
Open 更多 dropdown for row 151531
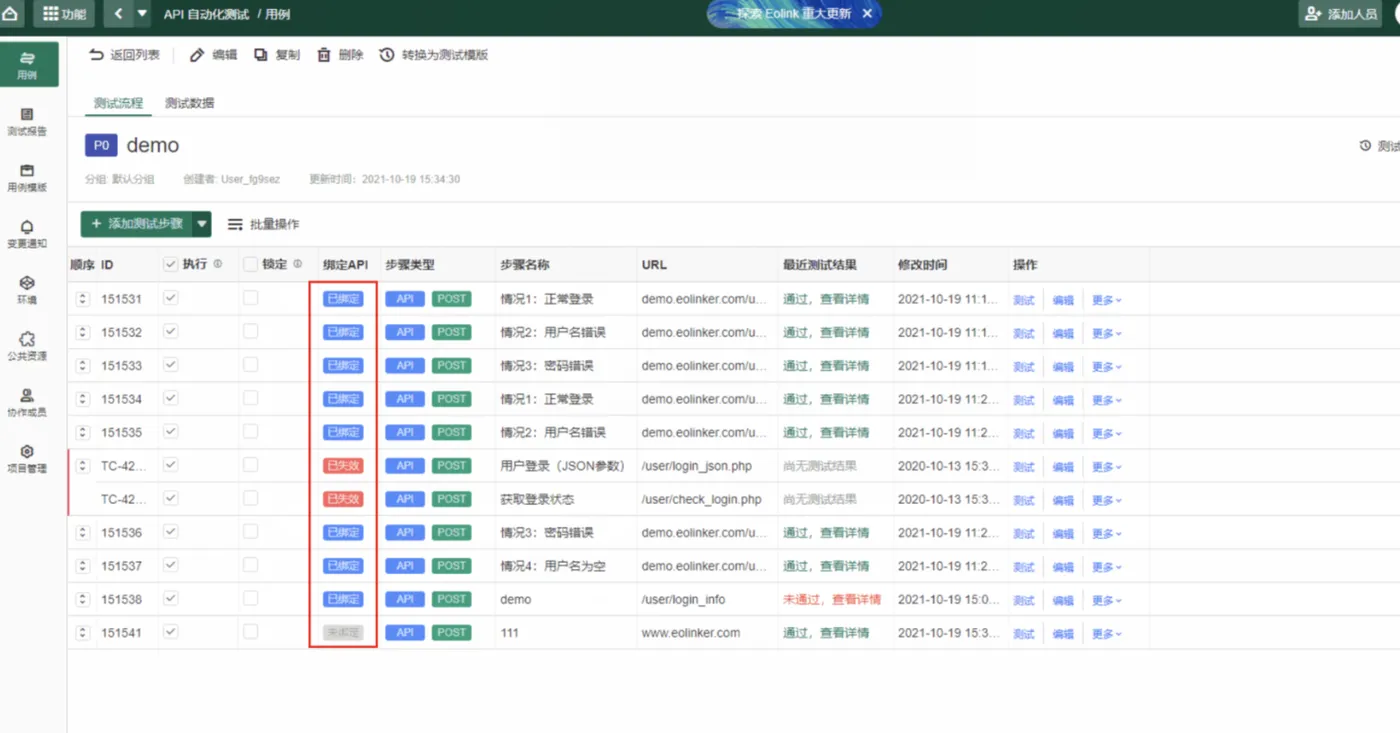(x=1106, y=300)
